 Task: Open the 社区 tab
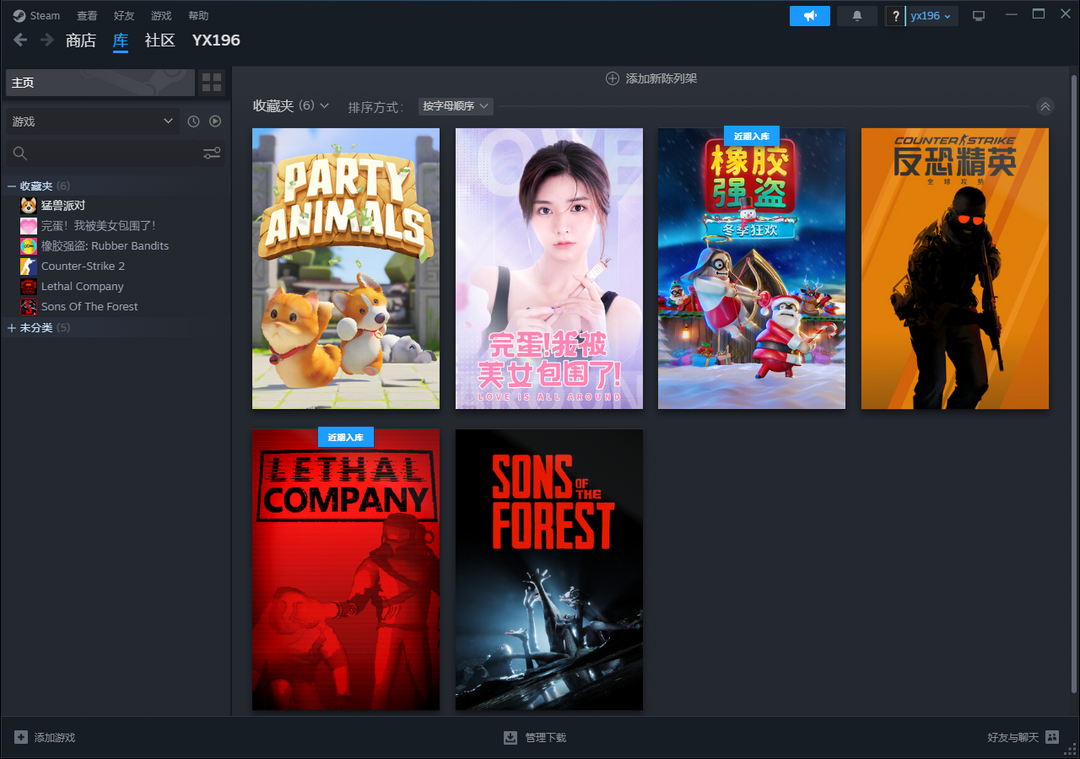(160, 41)
